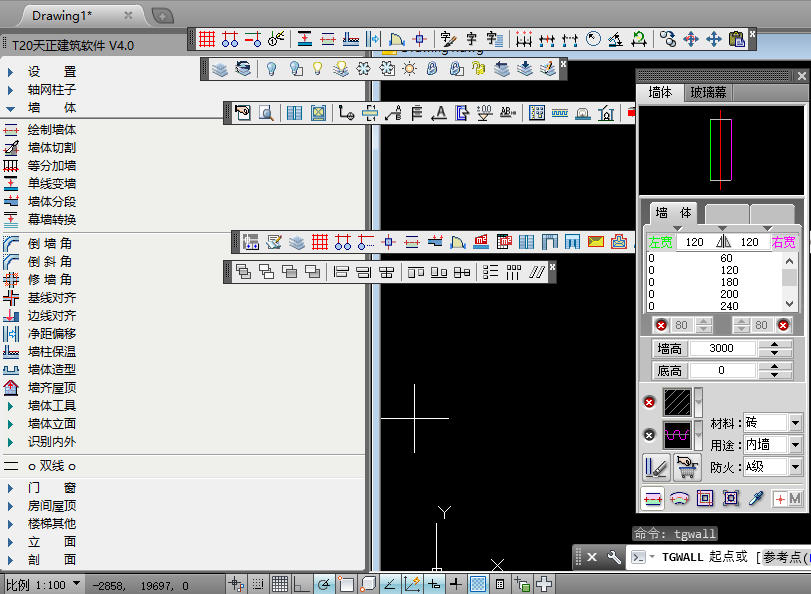This screenshot has height=594, width=811.
Task: Disable the hatch pattern with red X
Action: click(649, 402)
